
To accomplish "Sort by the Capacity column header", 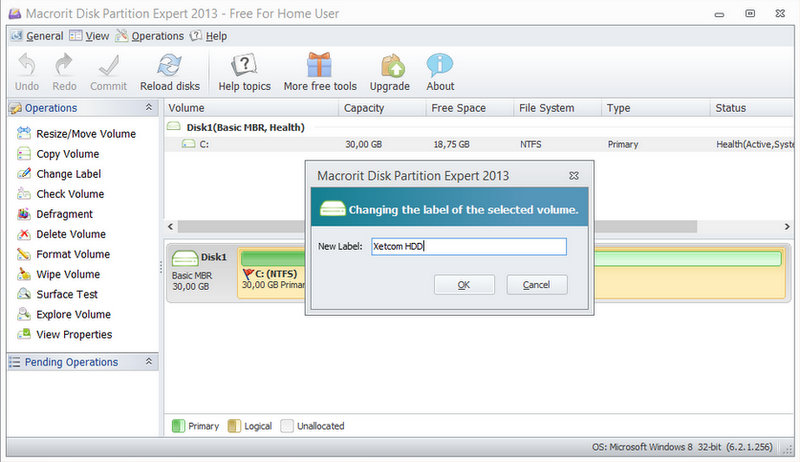I will click(x=382, y=108).
